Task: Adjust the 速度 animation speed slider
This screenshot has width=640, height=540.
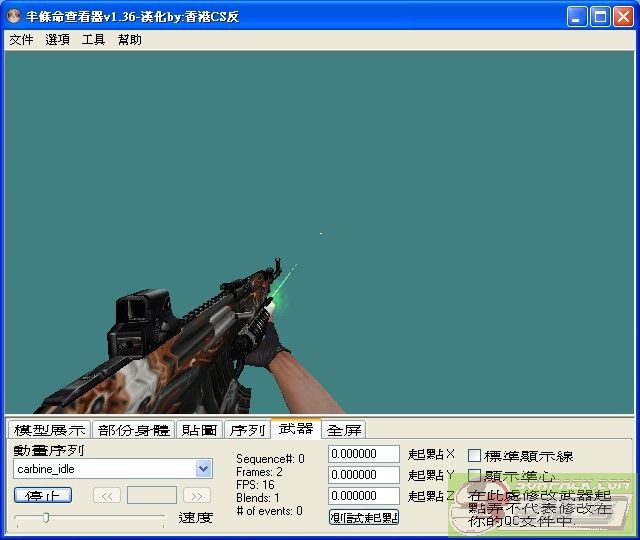Action: click(46, 517)
